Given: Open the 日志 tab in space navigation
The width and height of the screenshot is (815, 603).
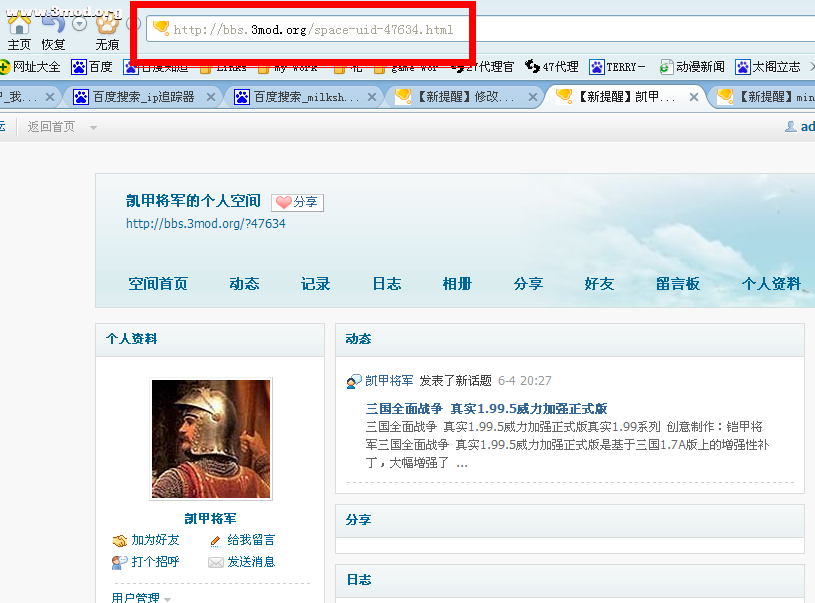Looking at the screenshot, I should (x=386, y=283).
